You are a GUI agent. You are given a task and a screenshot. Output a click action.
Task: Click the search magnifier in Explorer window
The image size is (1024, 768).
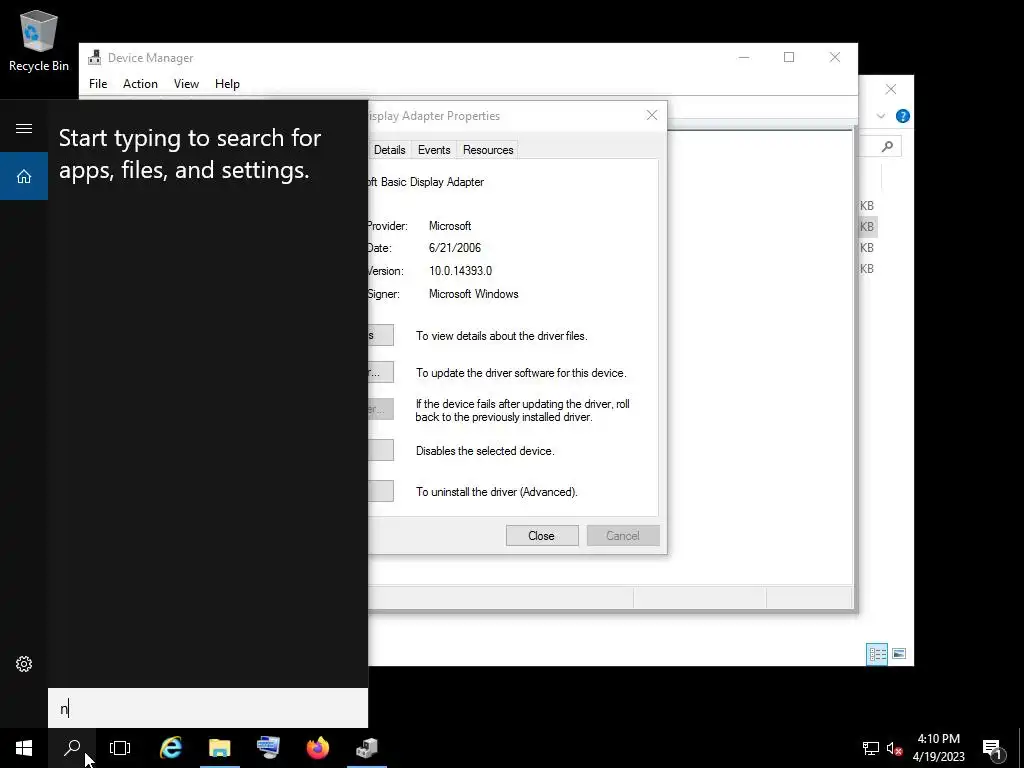coord(887,146)
